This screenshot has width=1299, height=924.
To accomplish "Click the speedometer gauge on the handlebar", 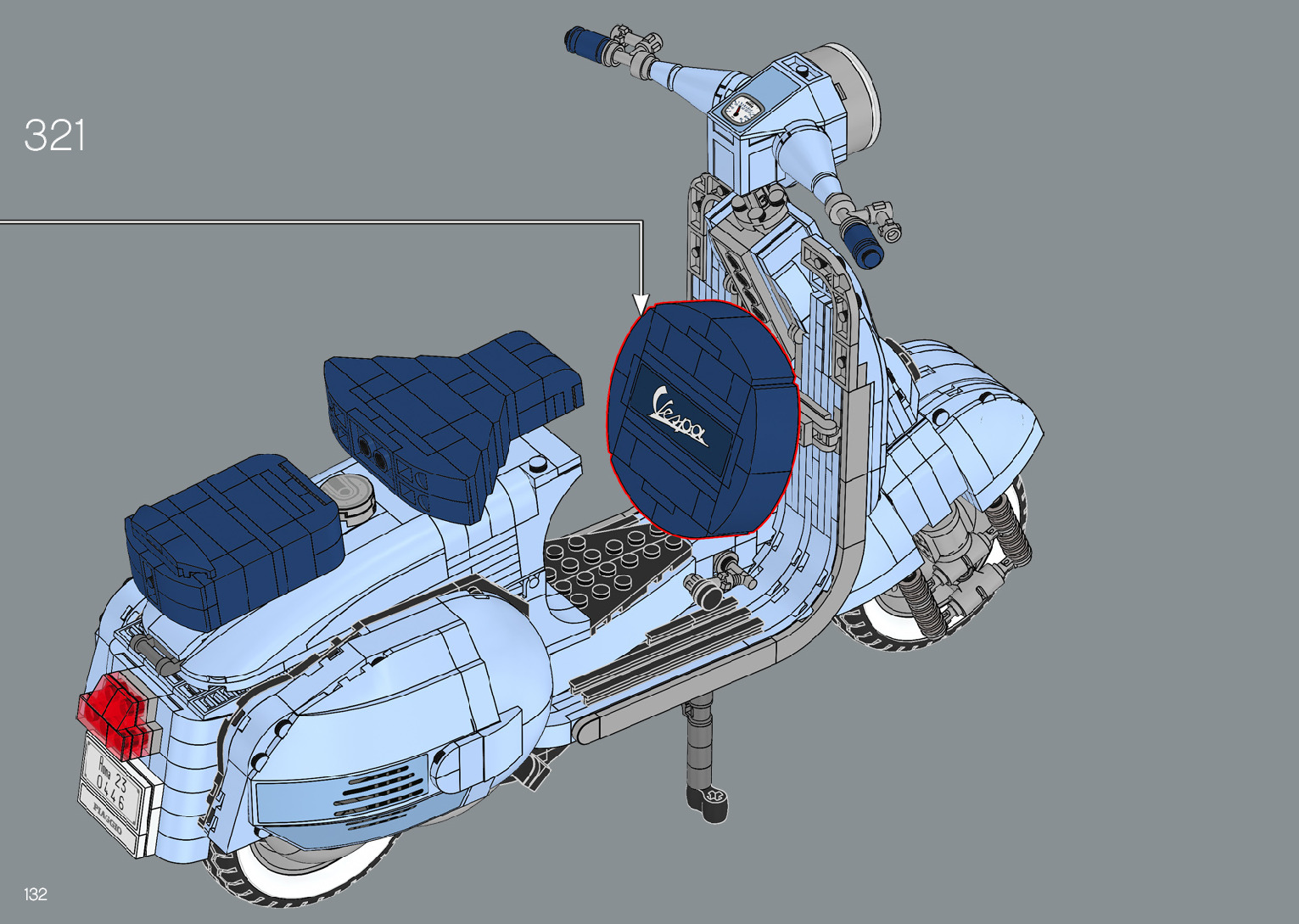I will click(x=744, y=110).
